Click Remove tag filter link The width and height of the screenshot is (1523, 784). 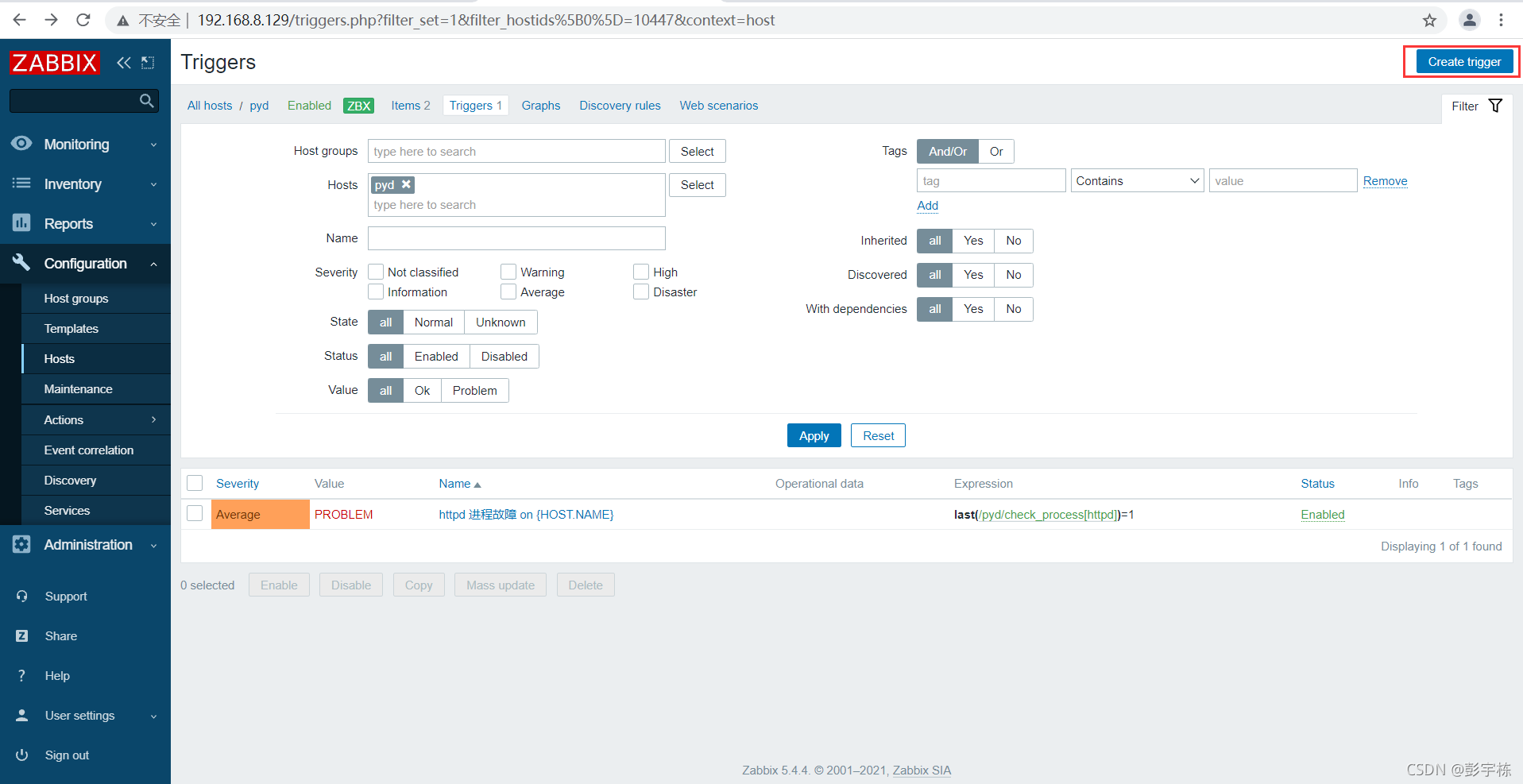(1385, 180)
